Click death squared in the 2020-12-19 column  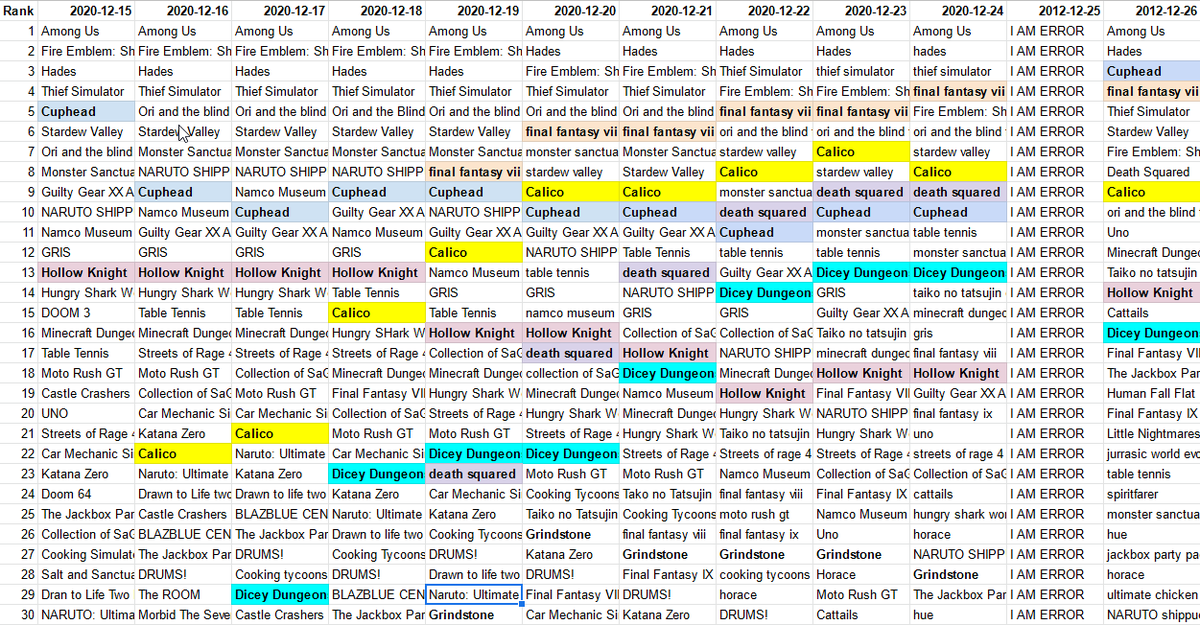475,473
